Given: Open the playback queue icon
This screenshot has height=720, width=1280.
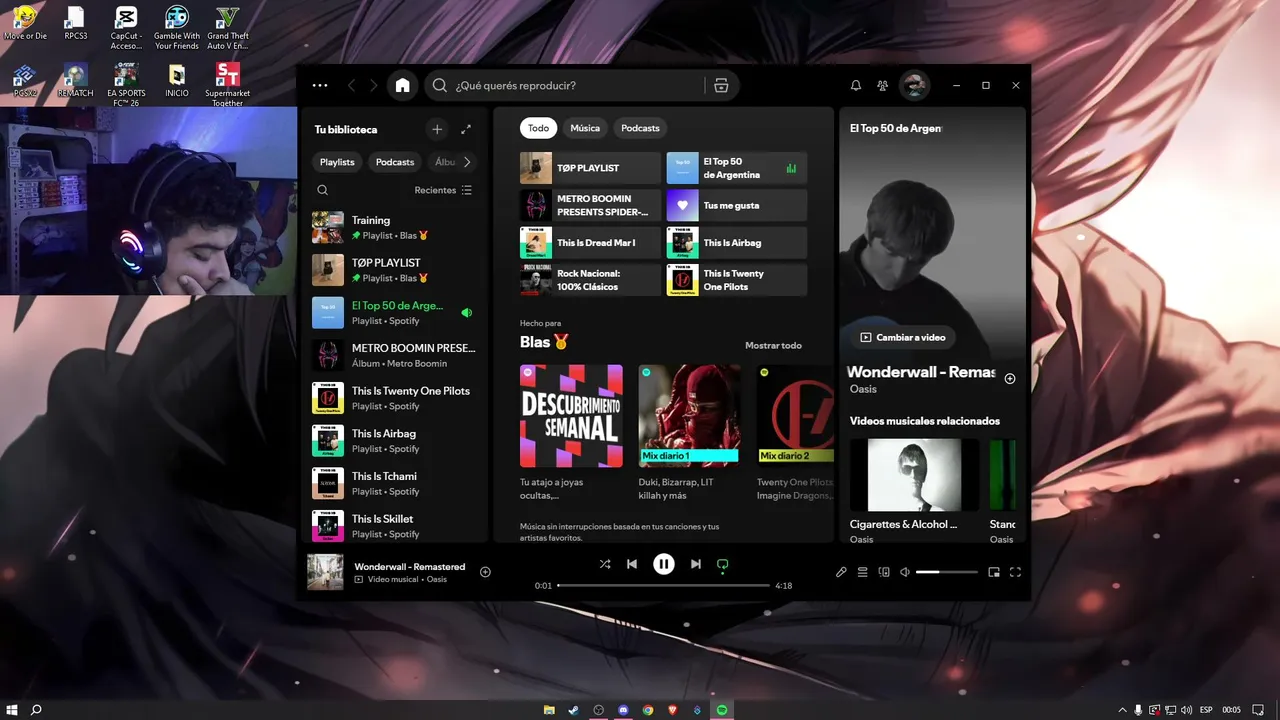Looking at the screenshot, I should [x=862, y=572].
